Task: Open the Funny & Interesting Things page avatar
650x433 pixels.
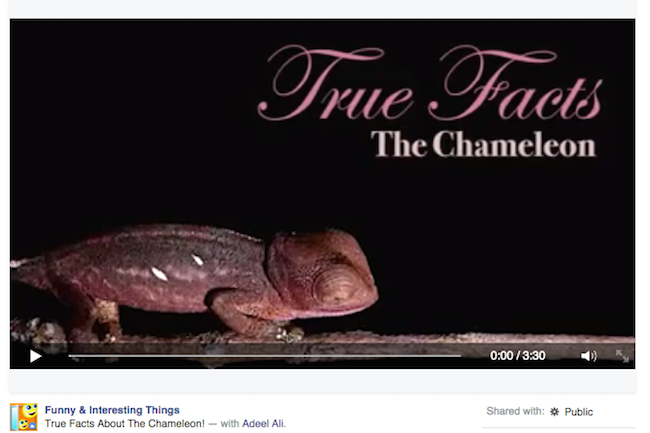Action: click(x=24, y=417)
